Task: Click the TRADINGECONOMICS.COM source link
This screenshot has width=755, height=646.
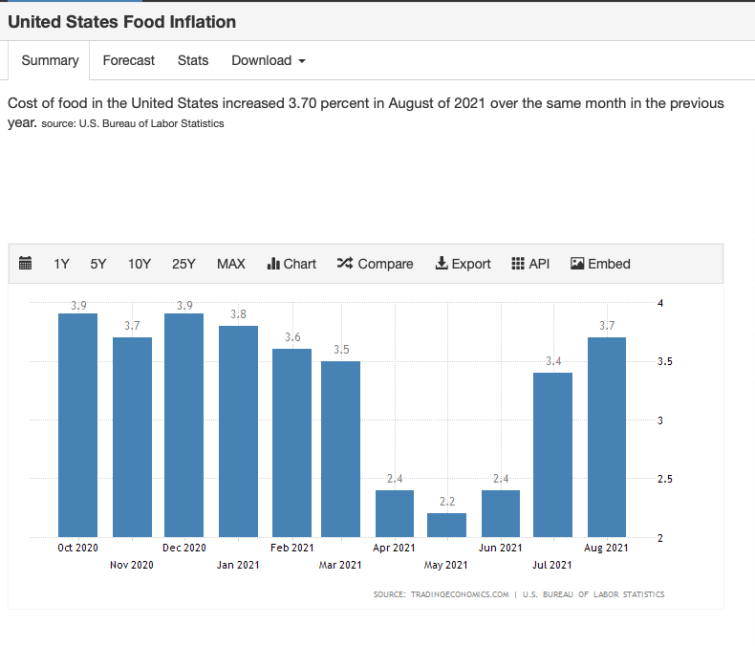Action: tap(440, 594)
